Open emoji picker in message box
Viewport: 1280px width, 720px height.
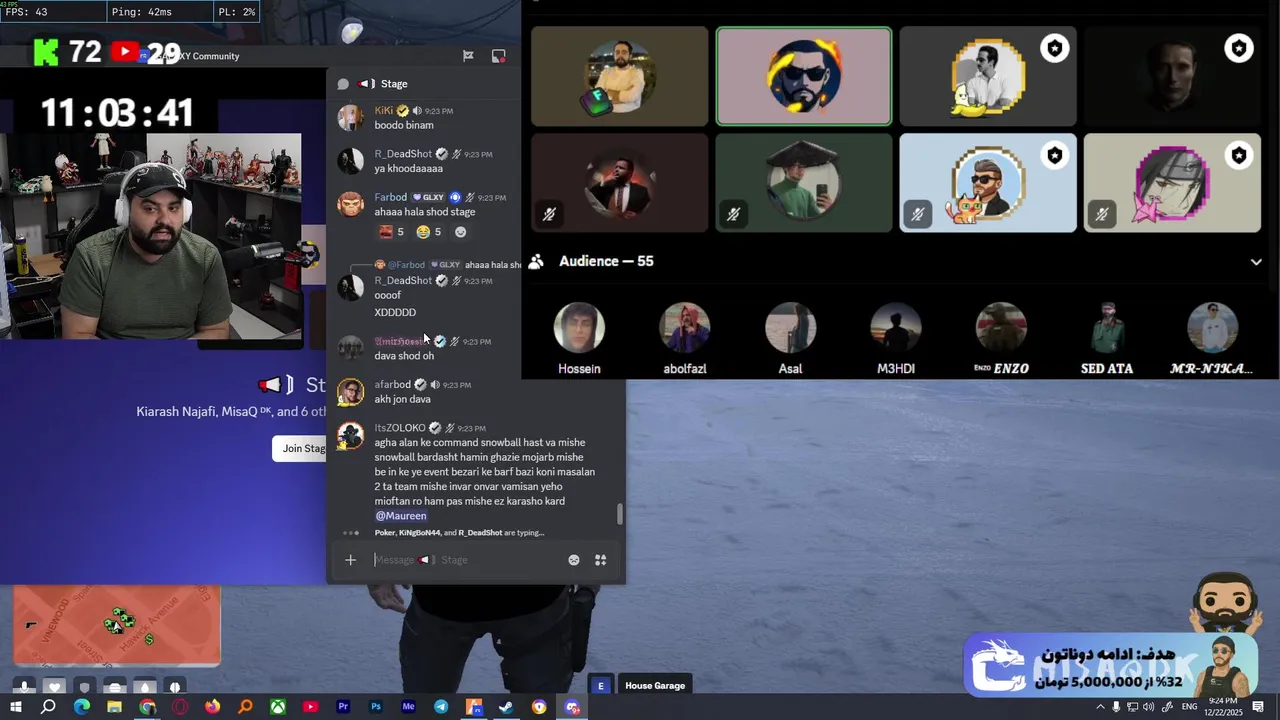(x=574, y=560)
